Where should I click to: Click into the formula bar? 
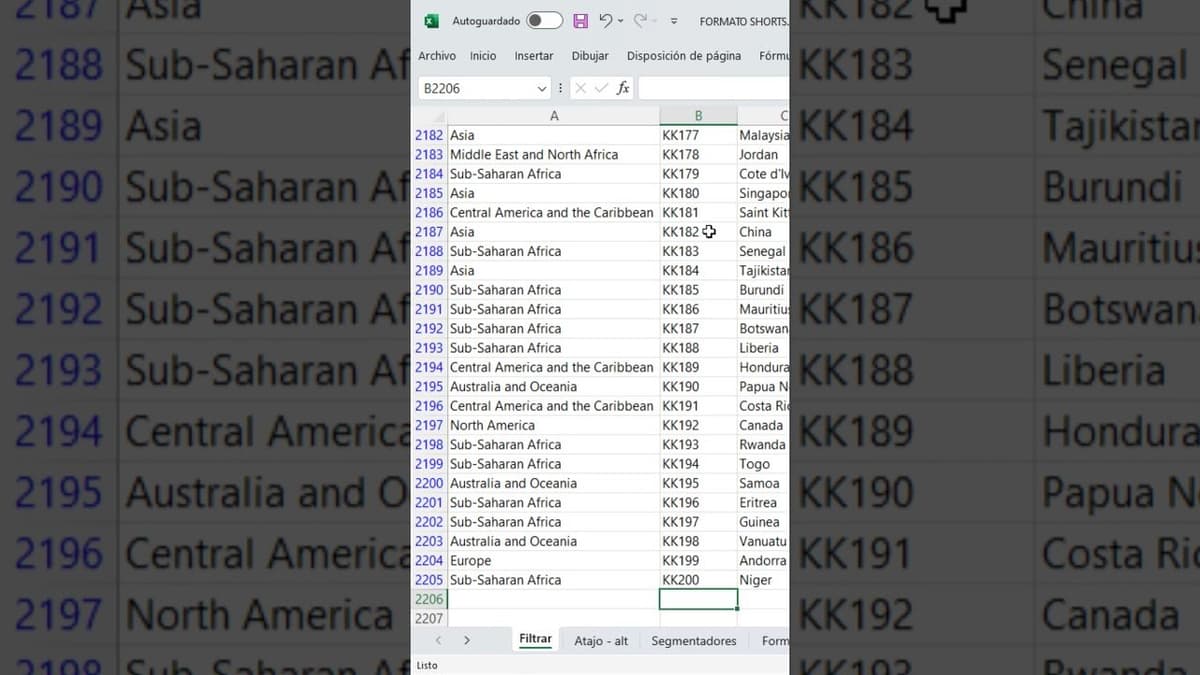(714, 88)
